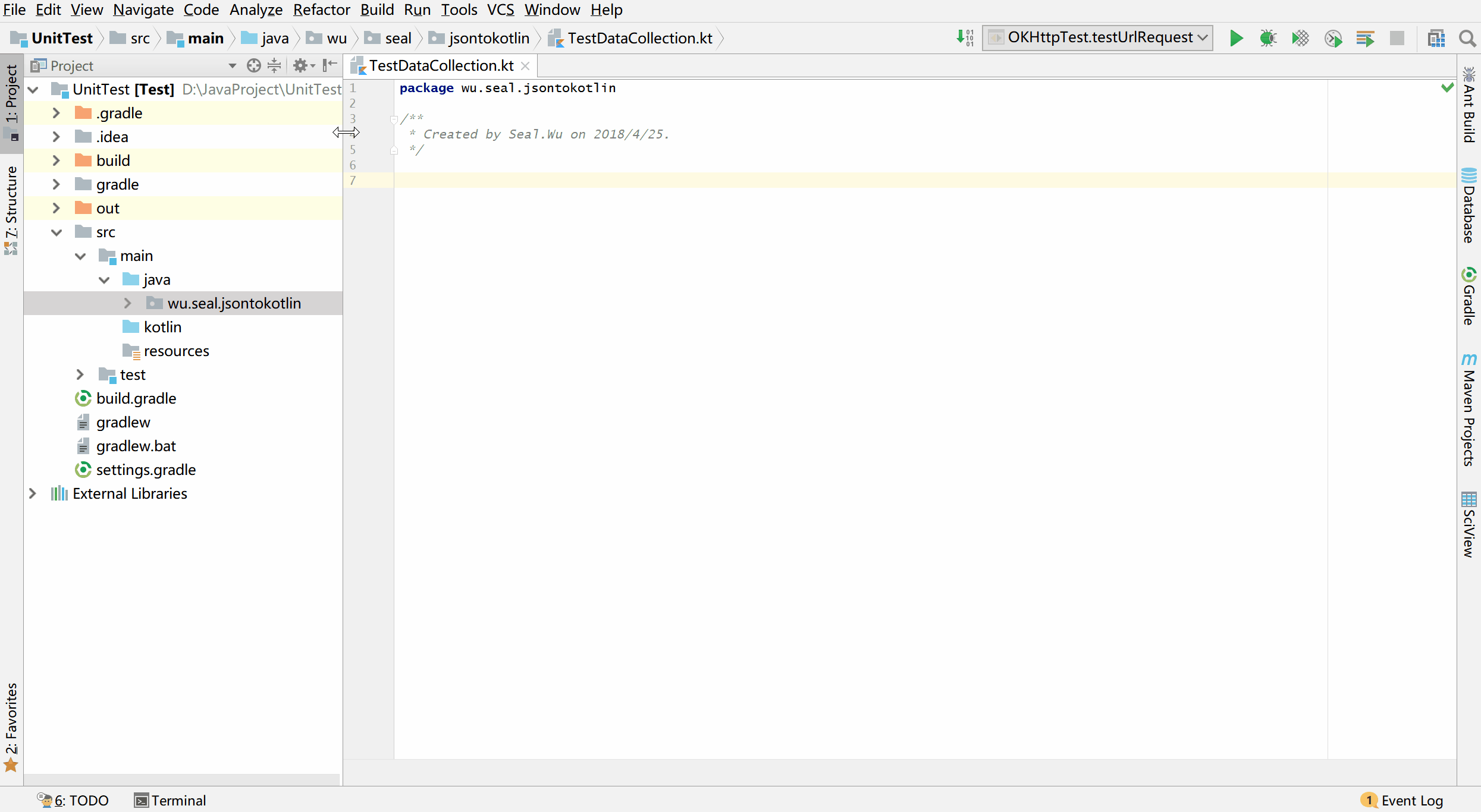Collapse the src folder node

57,232
